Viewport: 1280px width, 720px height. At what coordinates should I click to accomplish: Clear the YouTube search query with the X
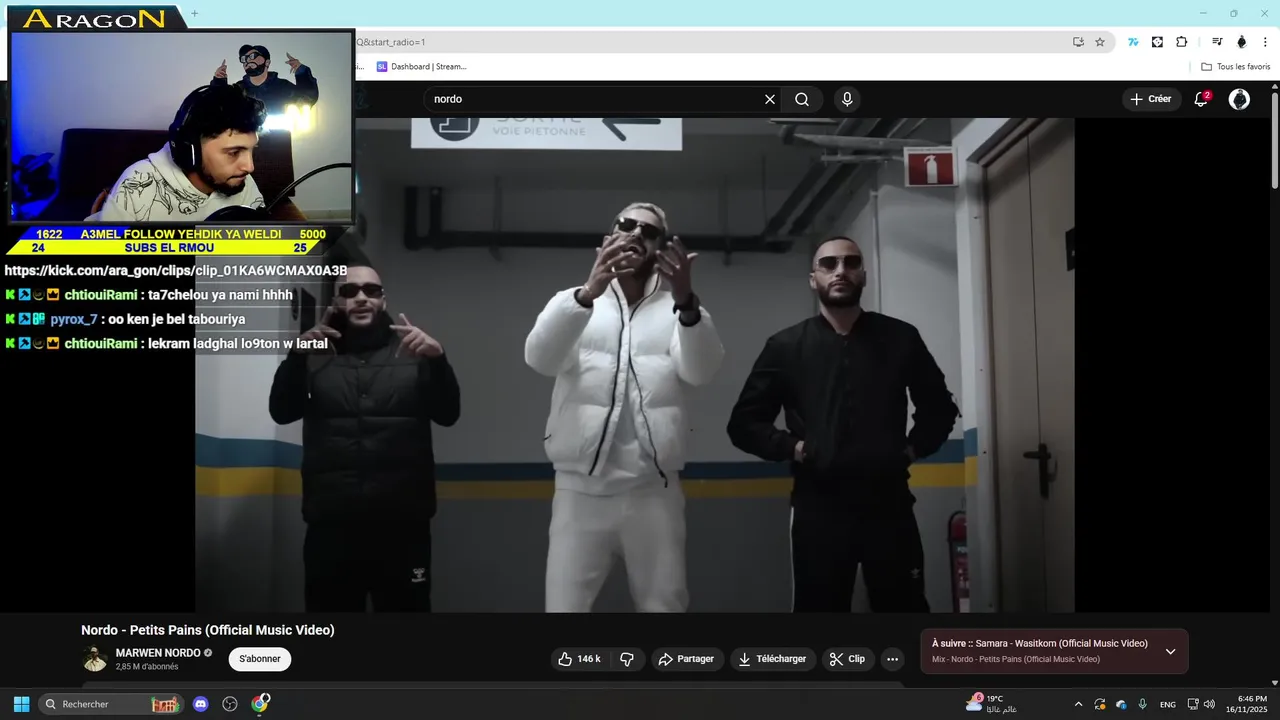point(770,99)
